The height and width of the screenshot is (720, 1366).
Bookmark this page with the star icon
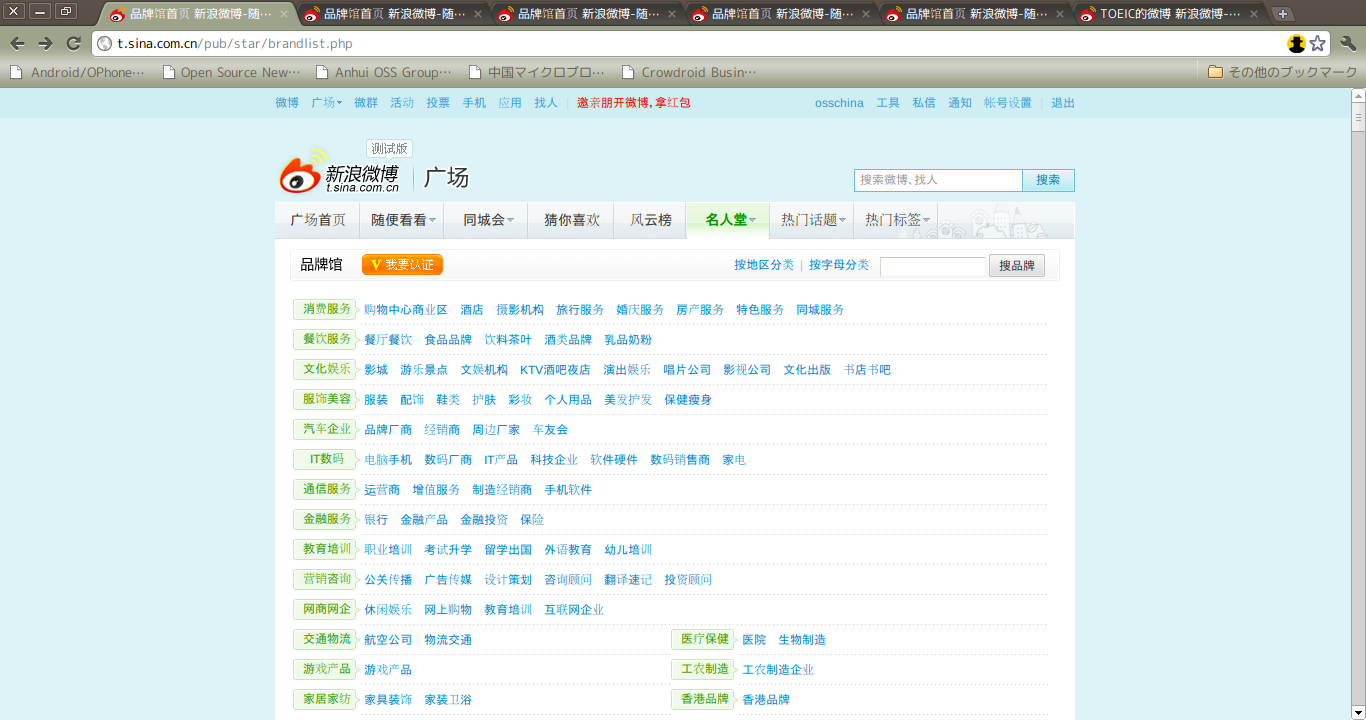(1318, 43)
